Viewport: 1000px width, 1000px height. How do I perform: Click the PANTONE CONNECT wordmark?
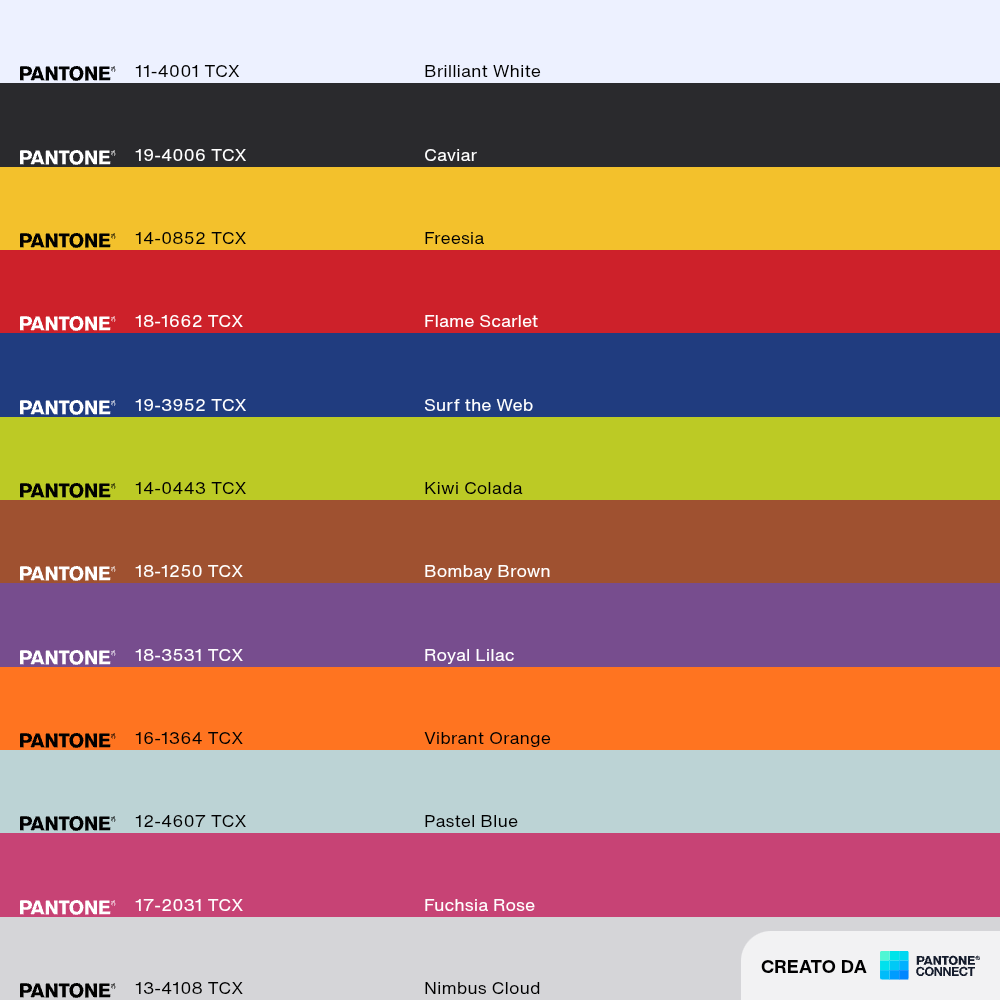(947, 966)
